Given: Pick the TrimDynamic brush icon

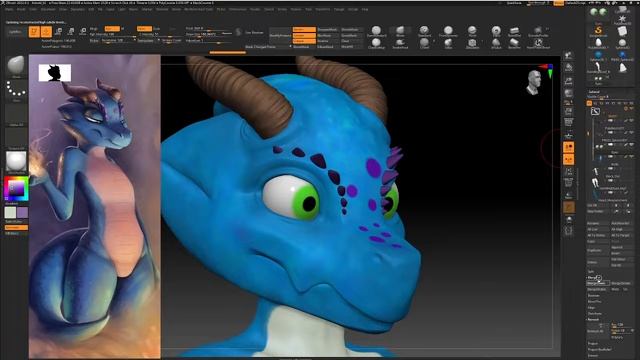Looking at the screenshot, I should (448, 31).
